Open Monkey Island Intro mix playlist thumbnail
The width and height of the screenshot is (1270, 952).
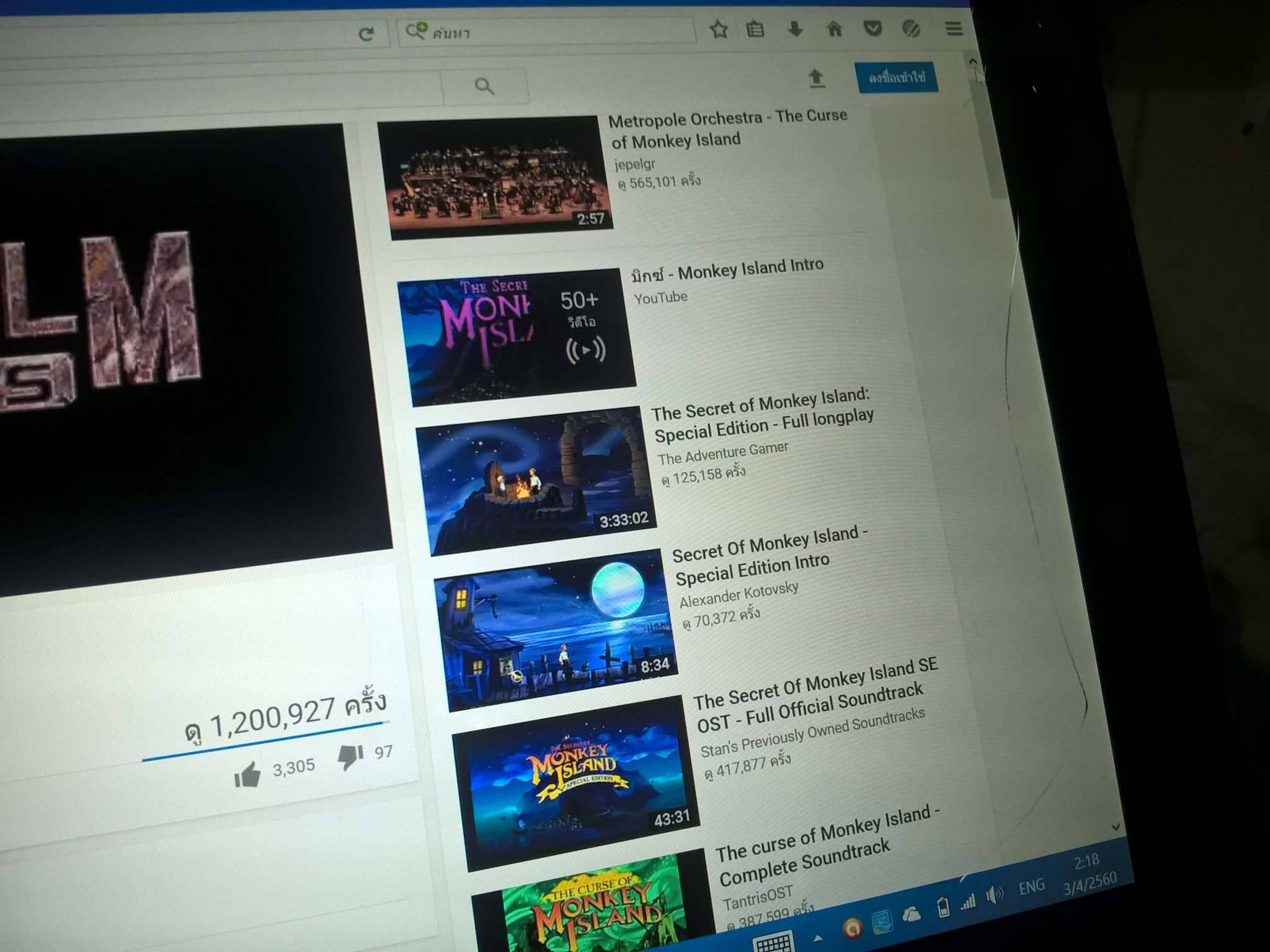pos(518,337)
